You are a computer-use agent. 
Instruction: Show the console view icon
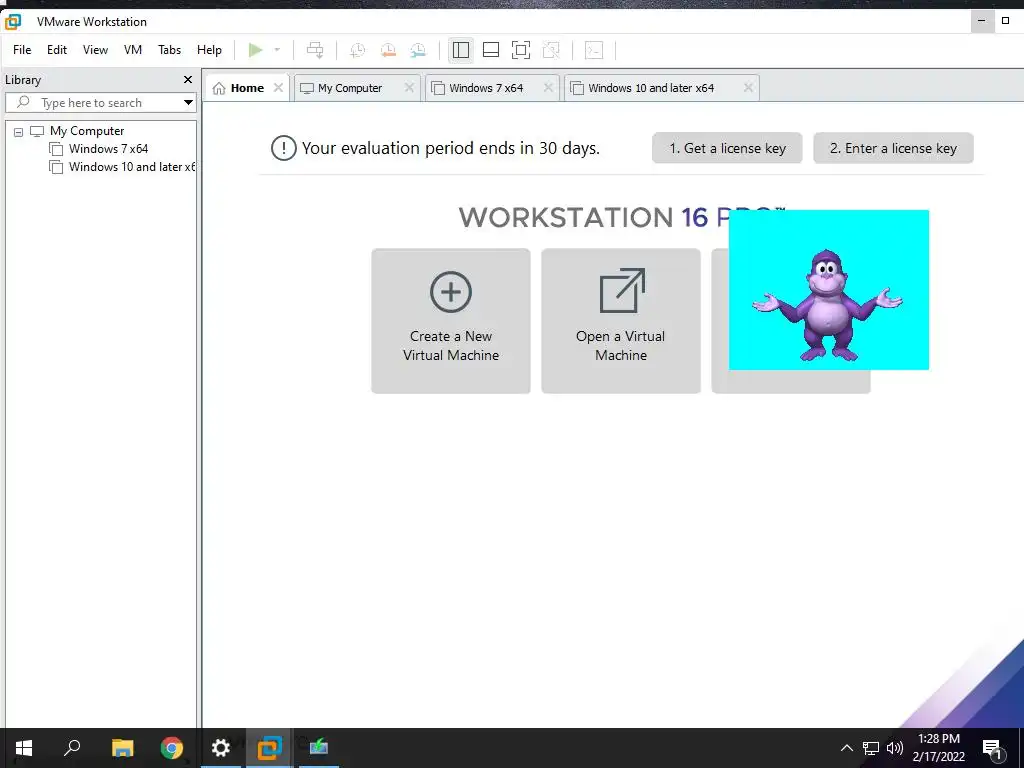(594, 50)
